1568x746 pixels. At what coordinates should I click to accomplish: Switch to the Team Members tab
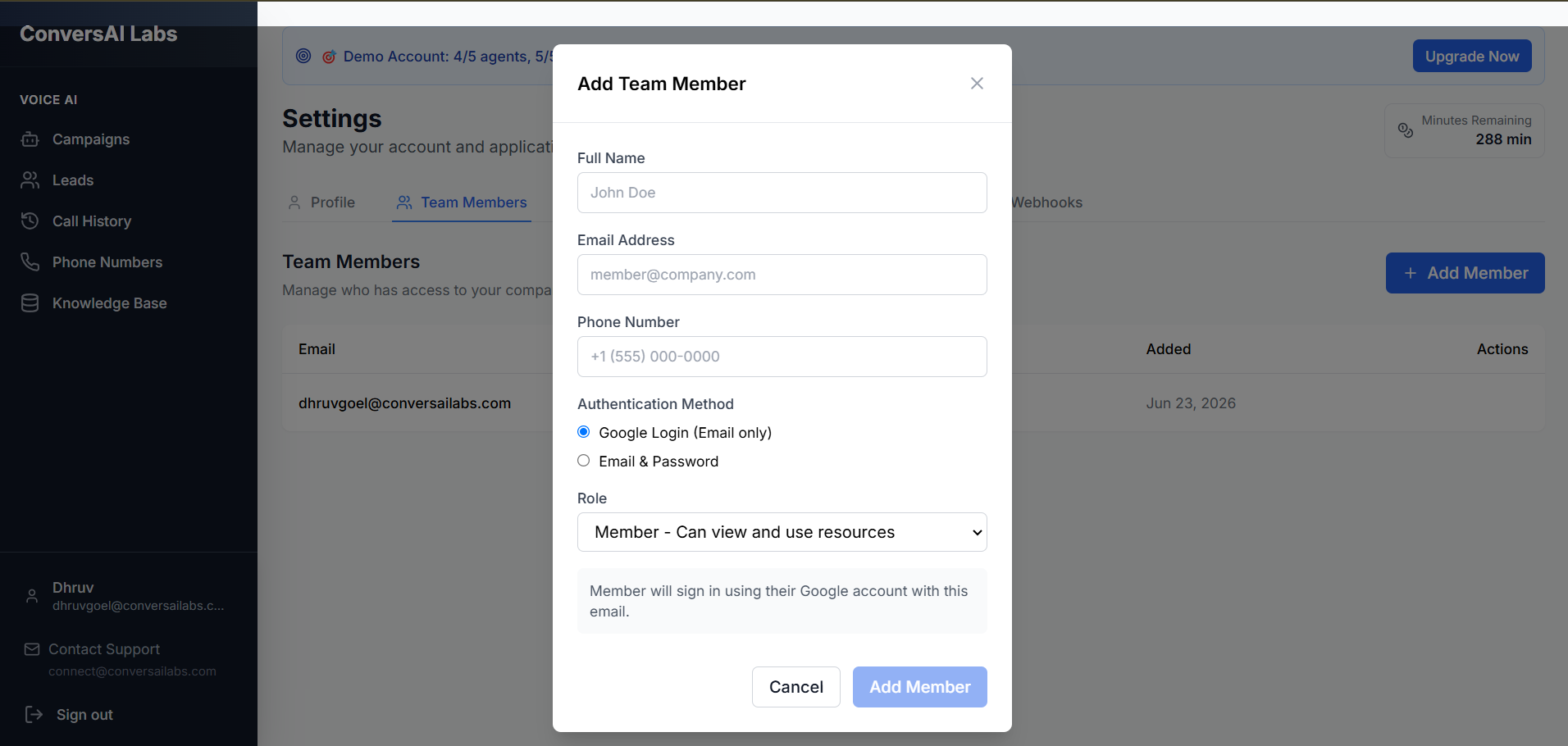(x=462, y=202)
